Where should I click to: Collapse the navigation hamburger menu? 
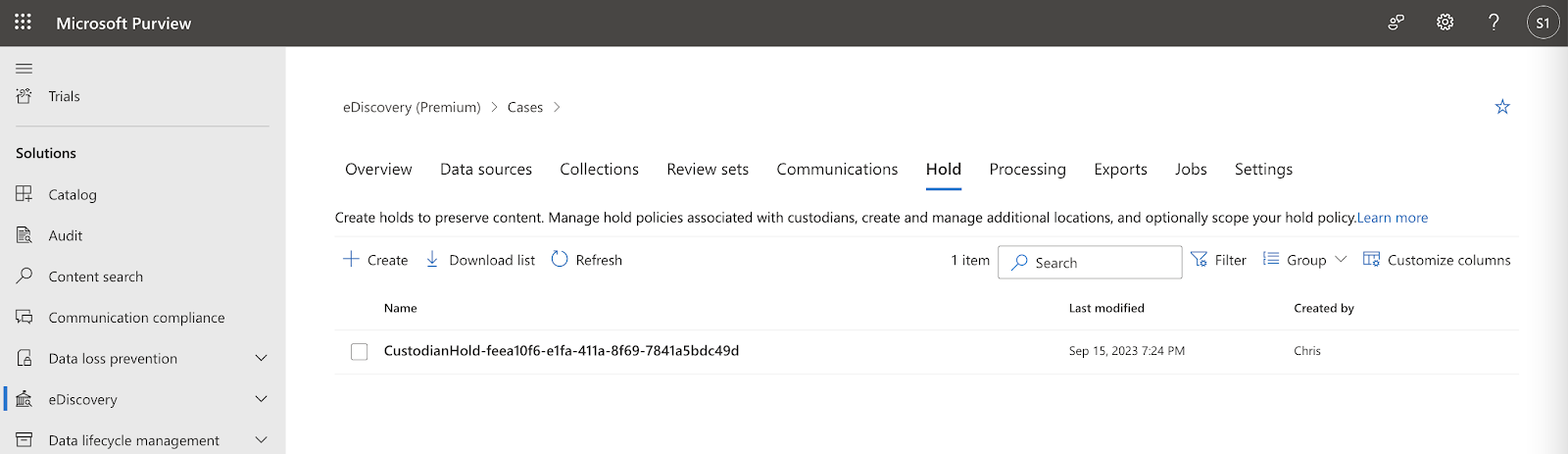[24, 69]
